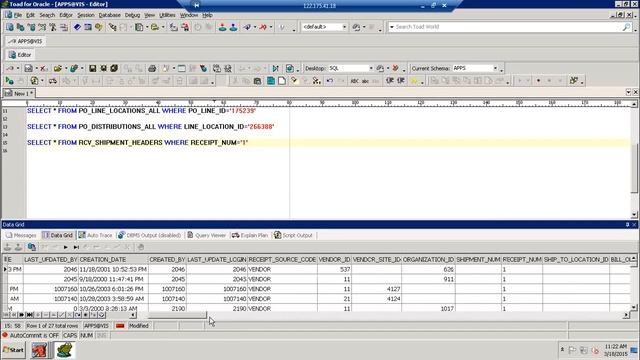Click the step-execute icon left of Desktop label
Viewport: 640px width, 360px height.
pyautogui.click(x=276, y=68)
